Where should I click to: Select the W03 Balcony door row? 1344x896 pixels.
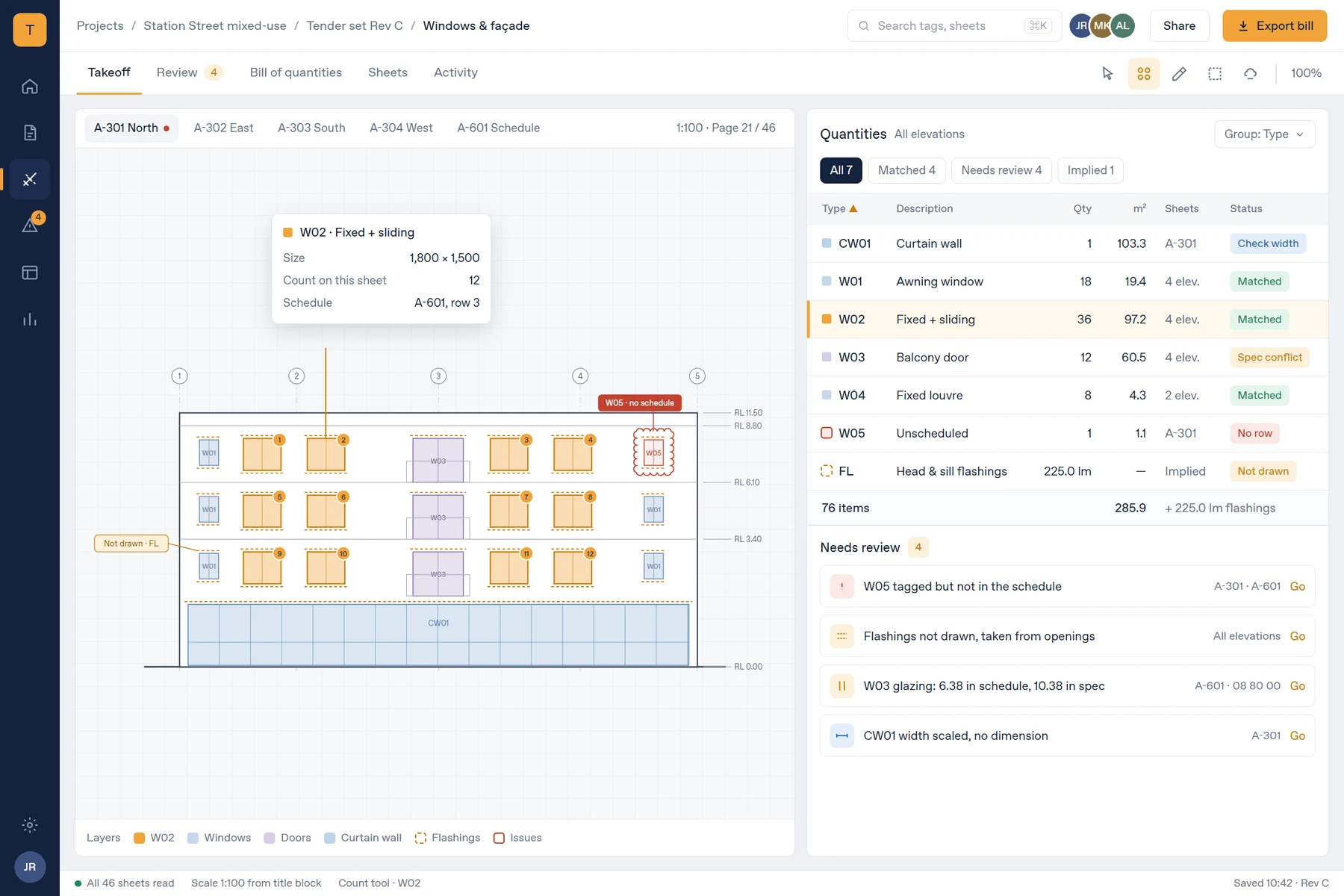pyautogui.click(x=1067, y=358)
